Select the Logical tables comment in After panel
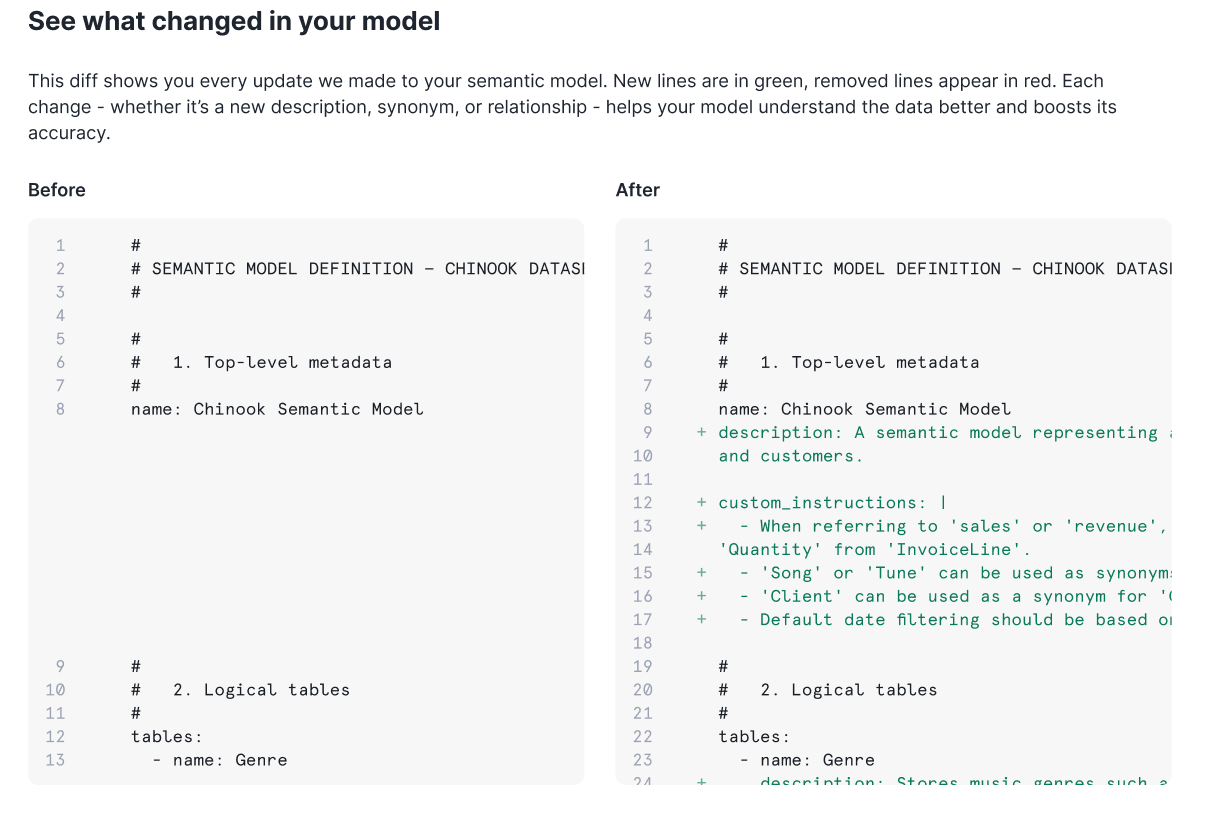This screenshot has width=1208, height=814. pos(850,689)
